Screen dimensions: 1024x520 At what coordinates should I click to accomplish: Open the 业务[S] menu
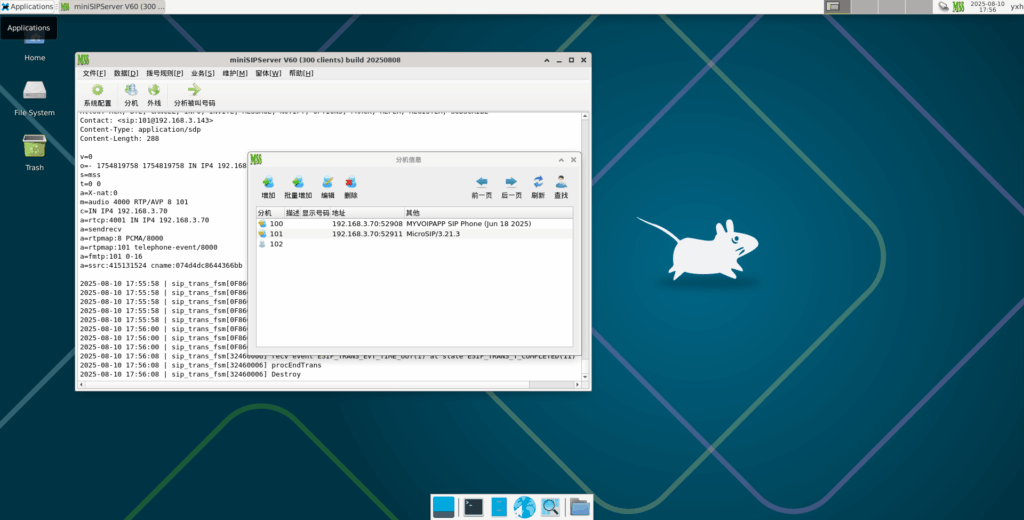202,73
